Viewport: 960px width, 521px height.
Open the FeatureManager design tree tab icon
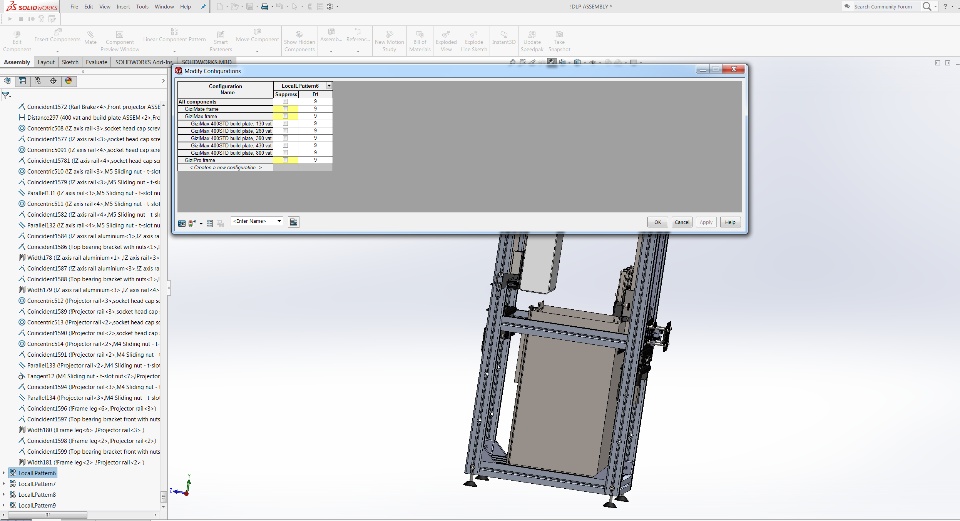[x=7, y=81]
